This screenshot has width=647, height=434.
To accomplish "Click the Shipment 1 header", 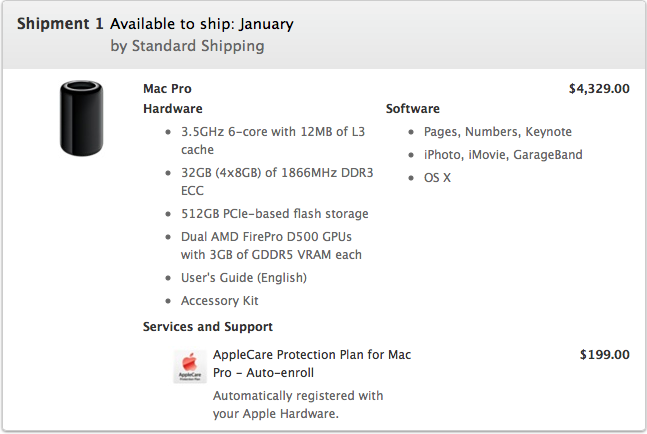I will pos(60,24).
